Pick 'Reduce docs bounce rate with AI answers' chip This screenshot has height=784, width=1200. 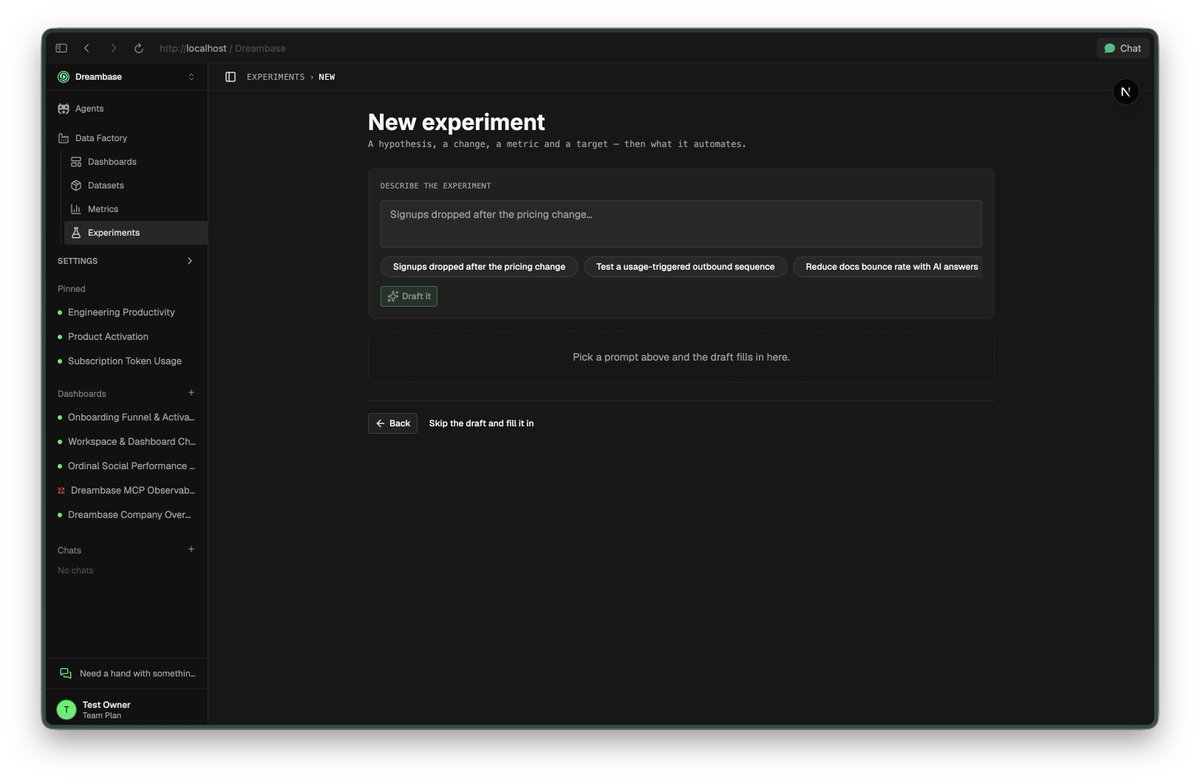click(888, 267)
